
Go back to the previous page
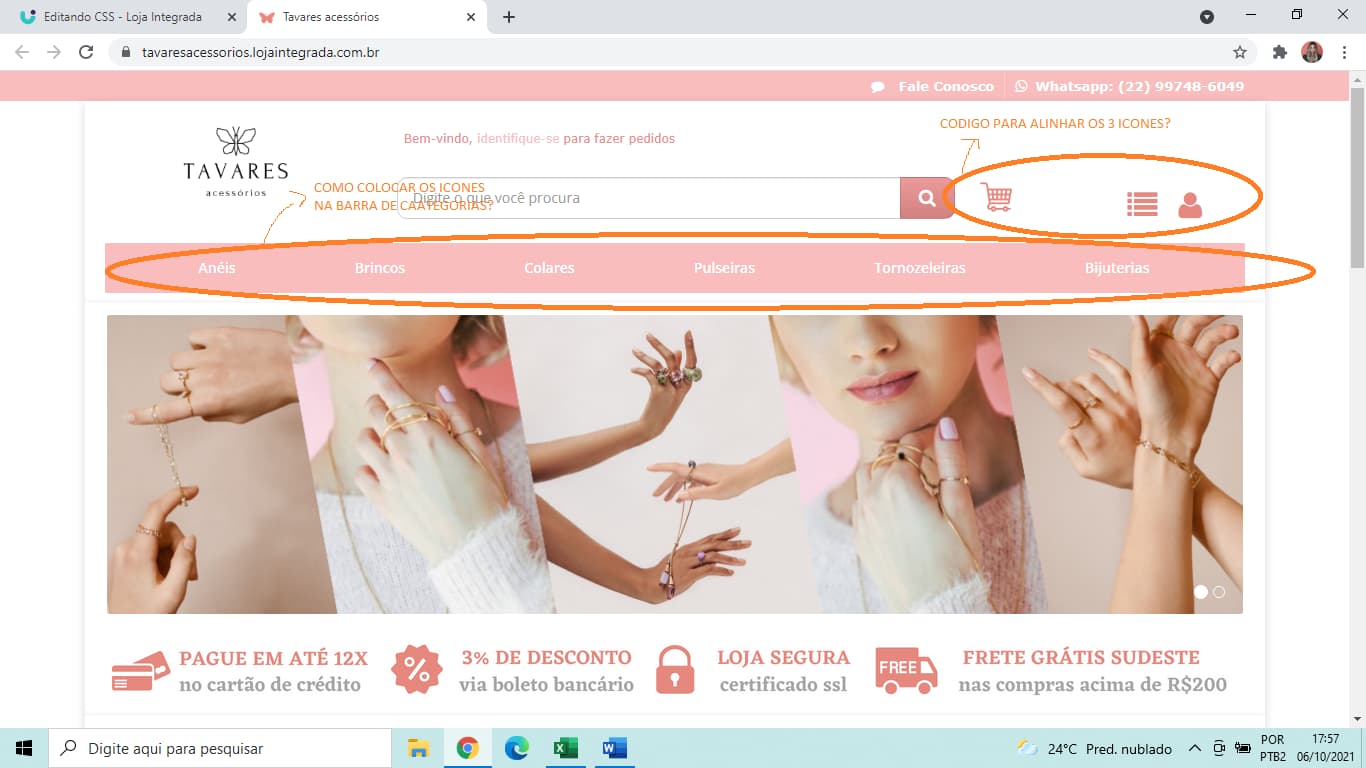coord(22,52)
